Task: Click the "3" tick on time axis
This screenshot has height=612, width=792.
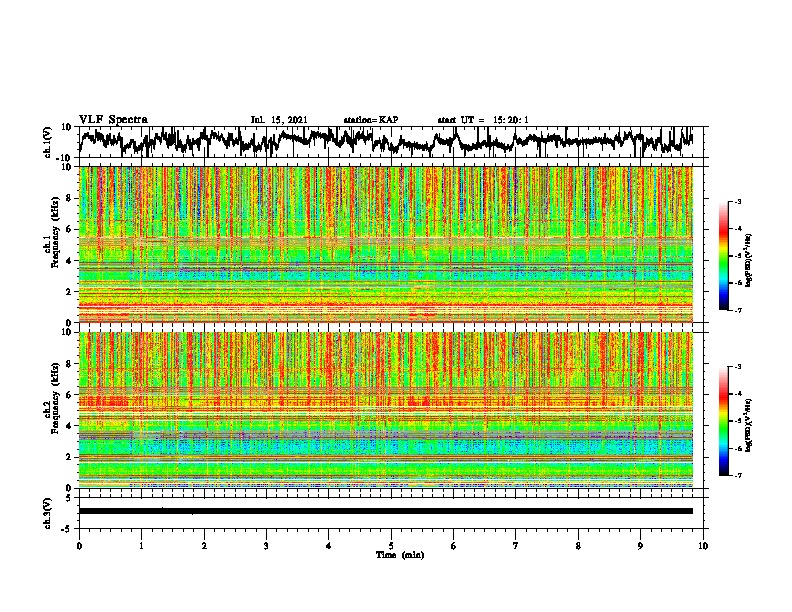Action: 266,546
